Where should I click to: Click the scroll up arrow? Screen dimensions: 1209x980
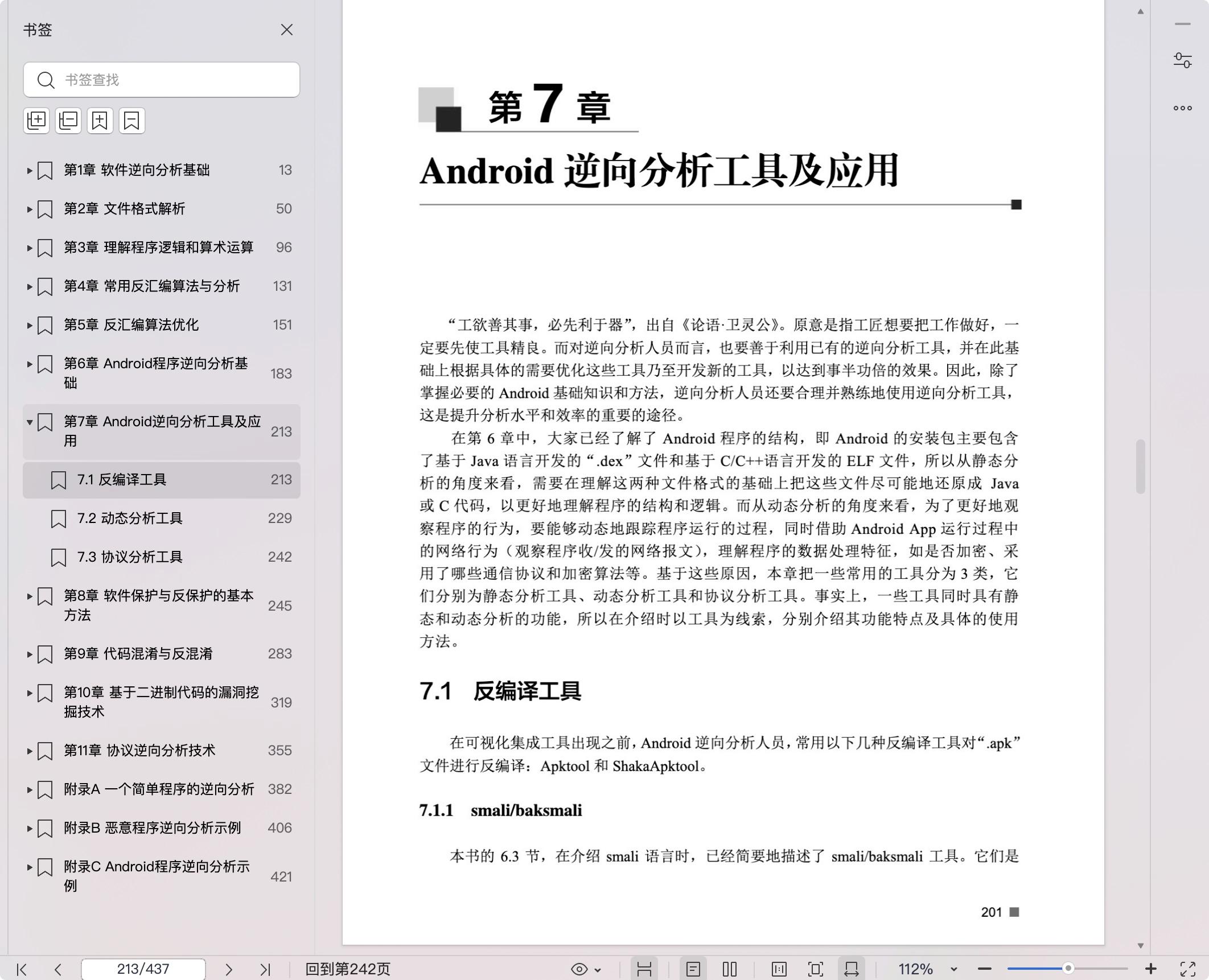pos(1141,11)
